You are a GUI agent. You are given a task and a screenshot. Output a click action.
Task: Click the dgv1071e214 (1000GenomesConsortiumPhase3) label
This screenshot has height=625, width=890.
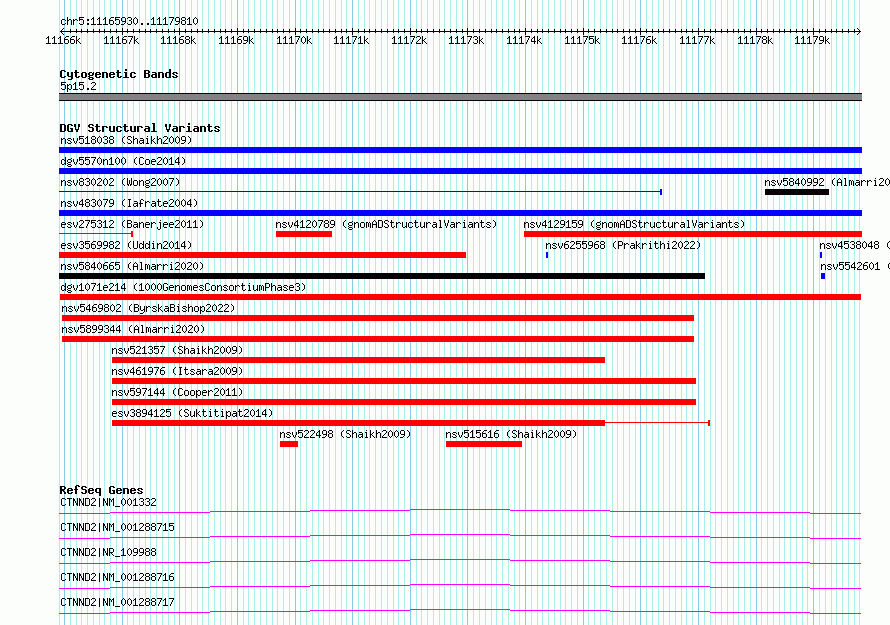[x=183, y=287]
